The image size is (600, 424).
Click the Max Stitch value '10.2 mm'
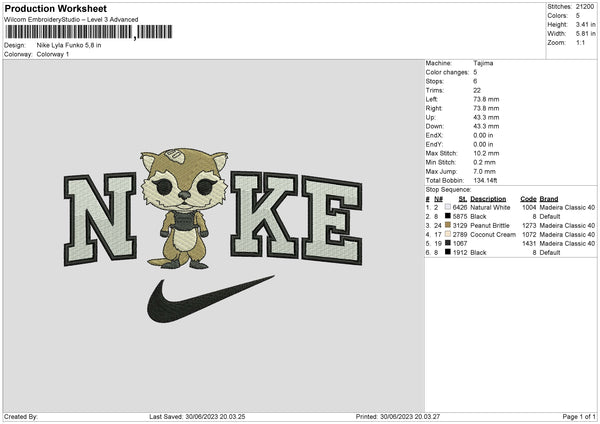click(x=486, y=153)
